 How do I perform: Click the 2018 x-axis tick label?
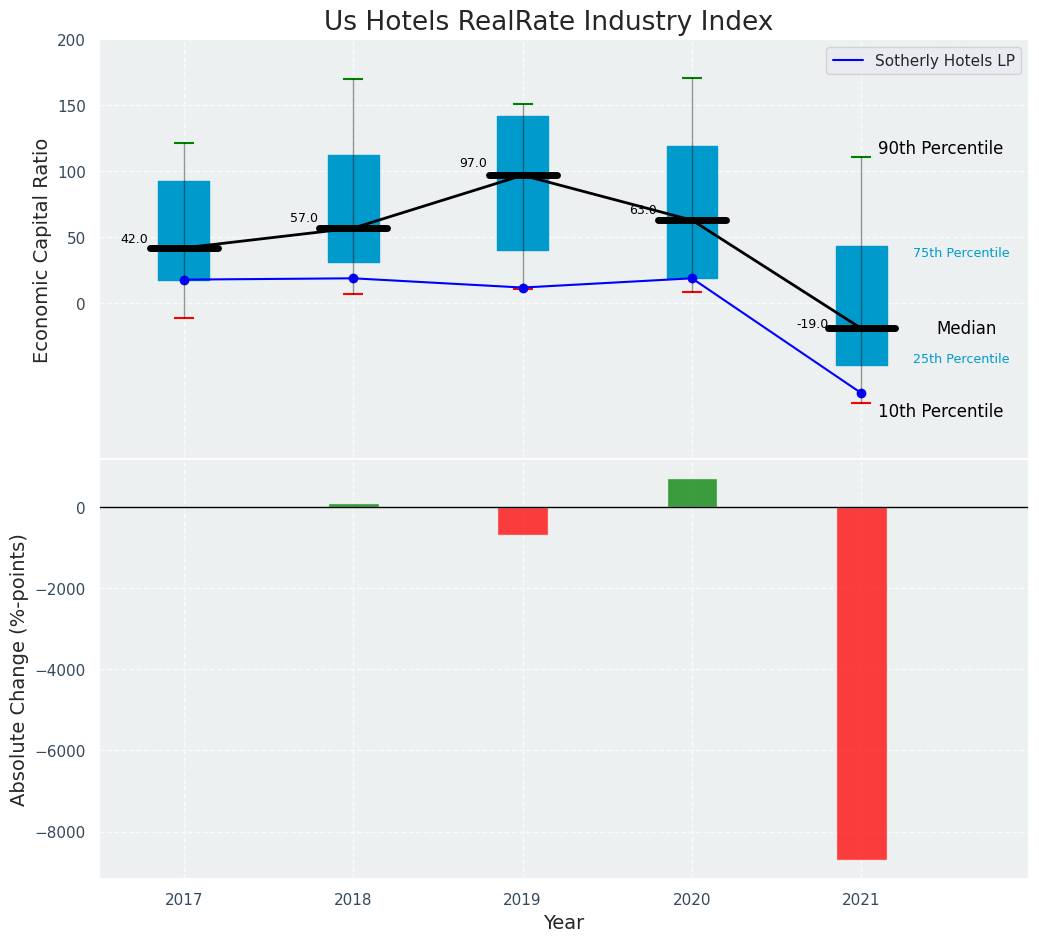coord(353,900)
